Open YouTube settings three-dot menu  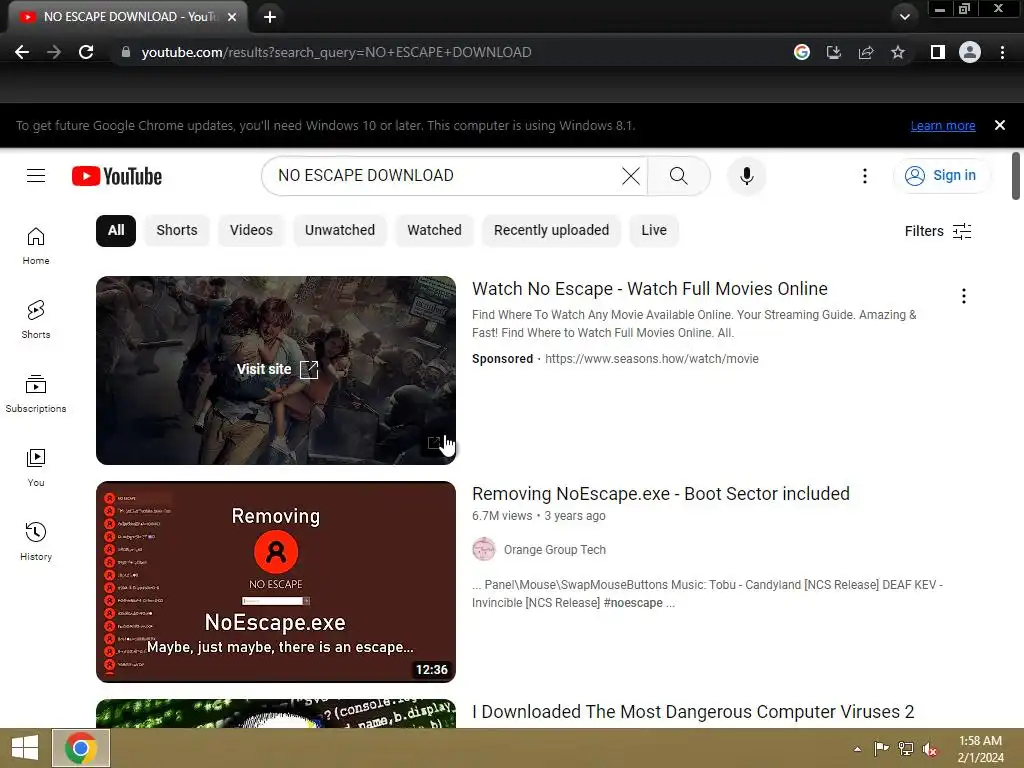click(865, 176)
